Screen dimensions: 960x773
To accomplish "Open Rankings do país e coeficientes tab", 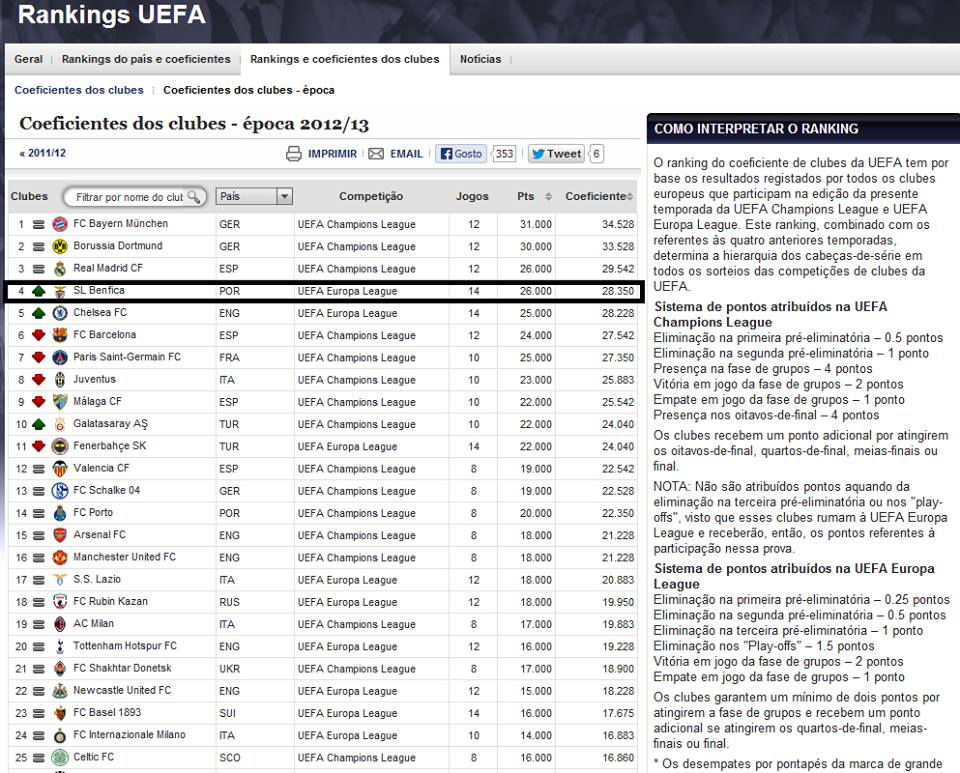I will pos(146,59).
